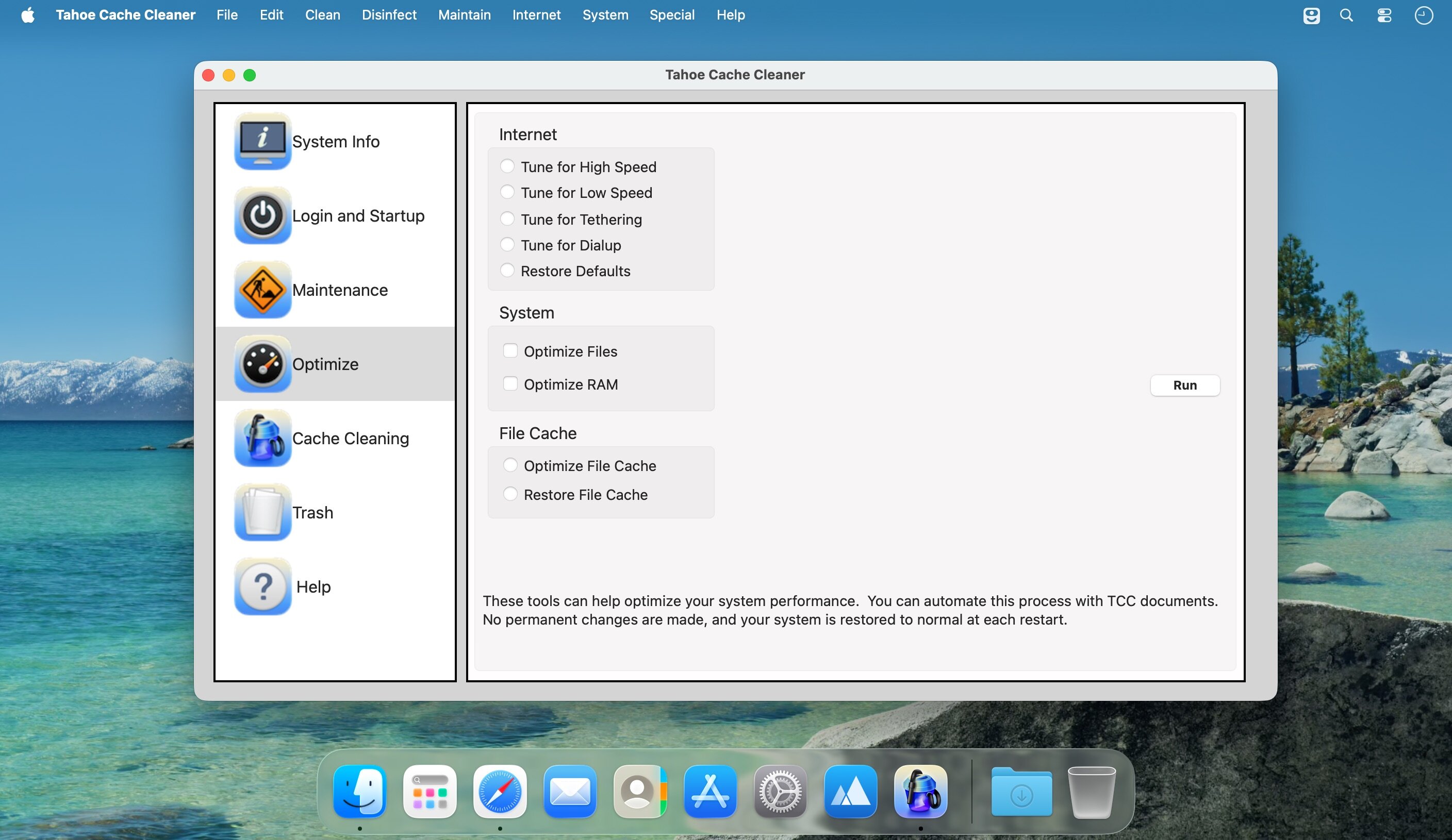Click the clock icon in the menu bar
Screen dimensions: 1452x840
click(x=1424, y=15)
